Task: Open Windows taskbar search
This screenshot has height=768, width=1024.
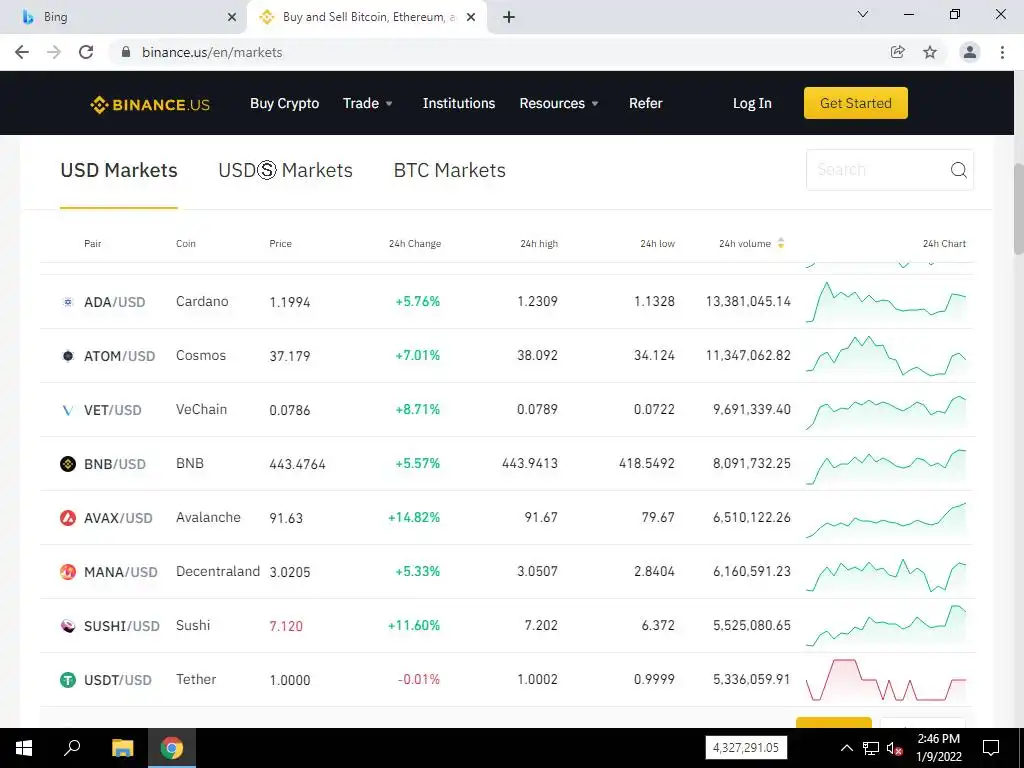Action: click(72, 748)
